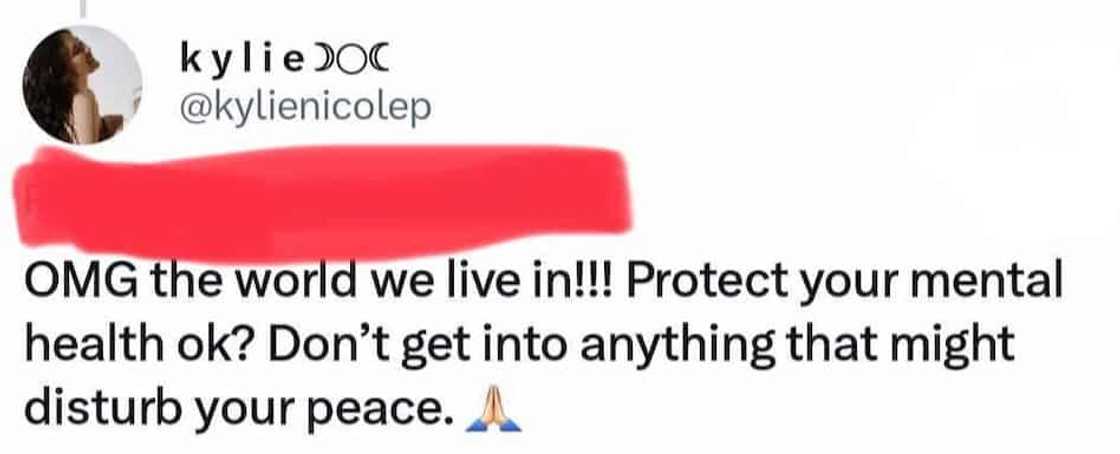Open kylie's round profile picture
This screenshot has height=454, width=1120.
point(82,84)
